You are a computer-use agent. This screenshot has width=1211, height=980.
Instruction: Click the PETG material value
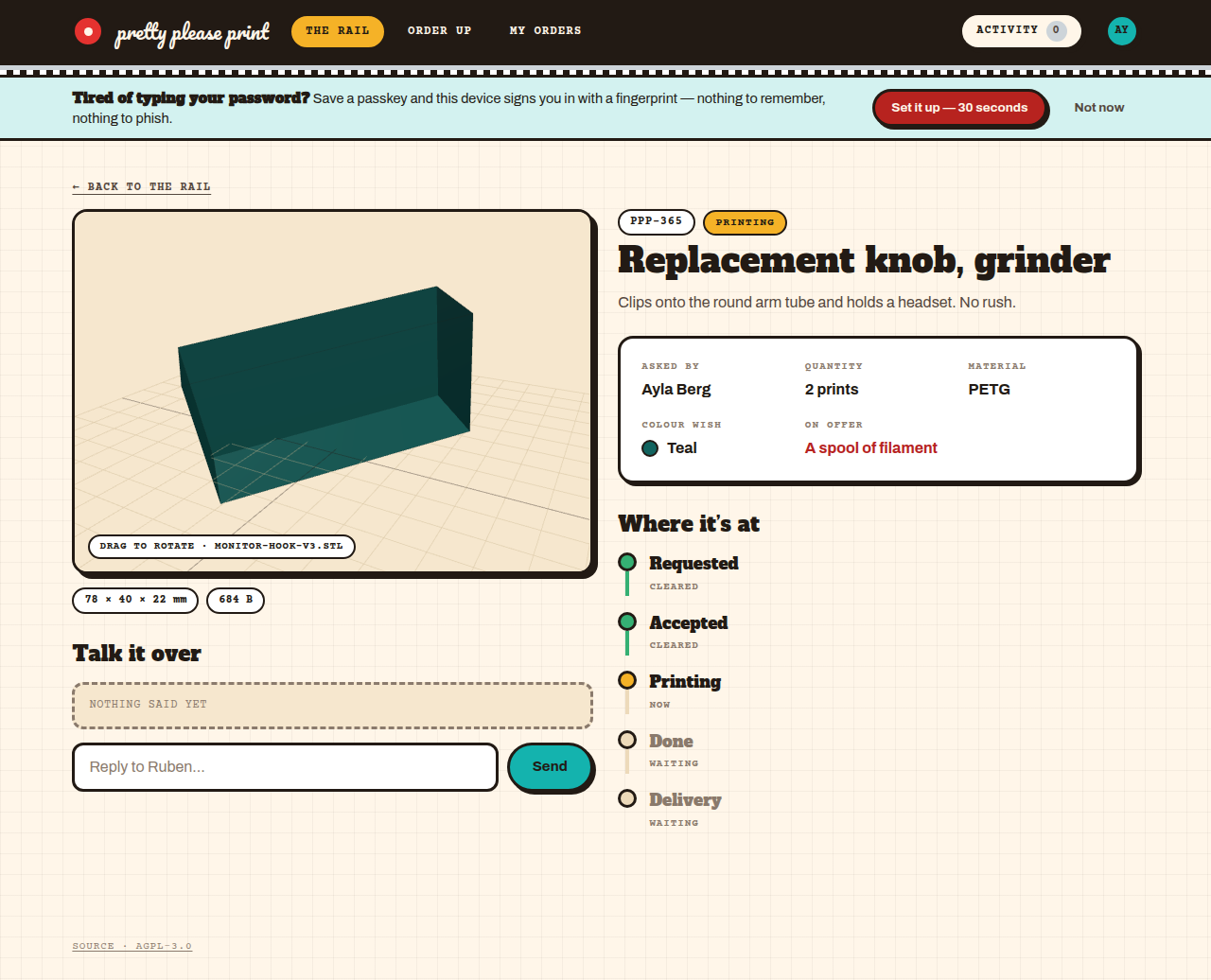tap(990, 390)
